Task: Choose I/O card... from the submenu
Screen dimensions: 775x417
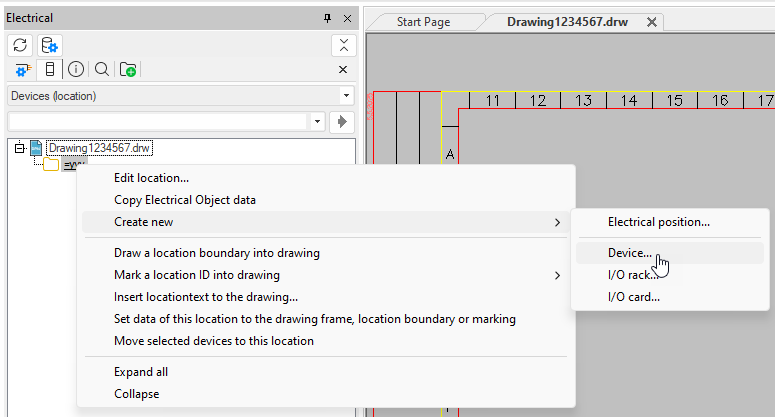Action: pos(633,297)
